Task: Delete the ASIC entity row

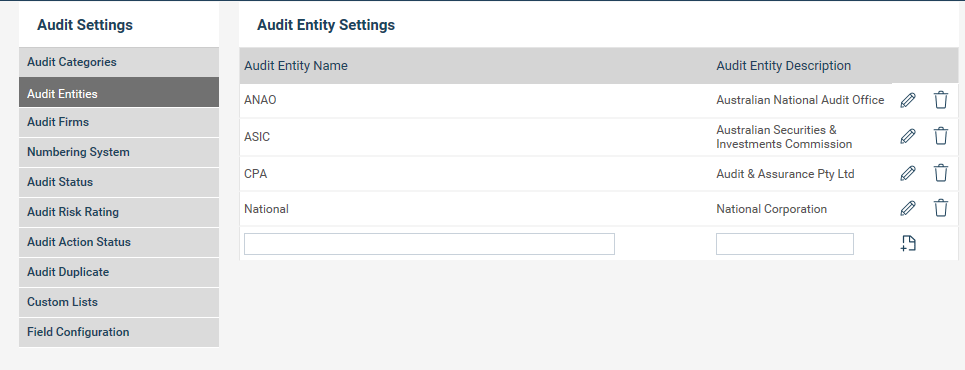Action: [x=941, y=135]
